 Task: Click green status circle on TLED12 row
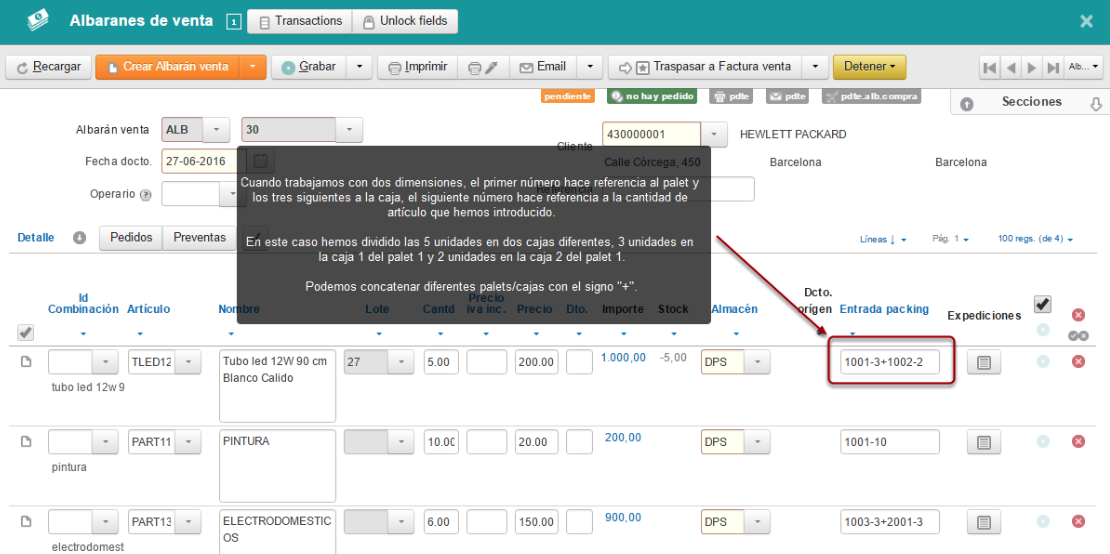pyautogui.click(x=1043, y=362)
